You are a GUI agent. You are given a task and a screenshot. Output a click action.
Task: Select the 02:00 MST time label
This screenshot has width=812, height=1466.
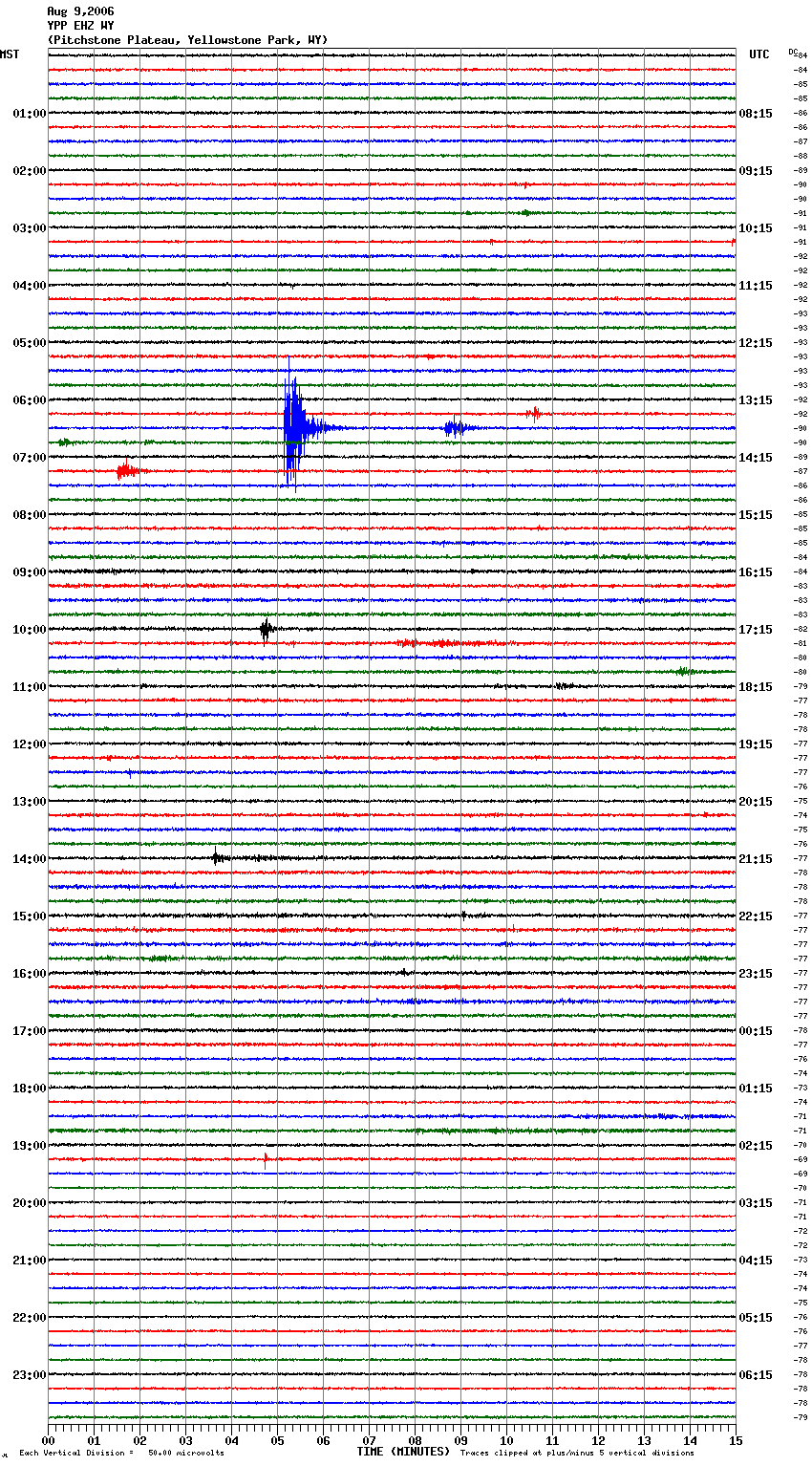(30, 171)
